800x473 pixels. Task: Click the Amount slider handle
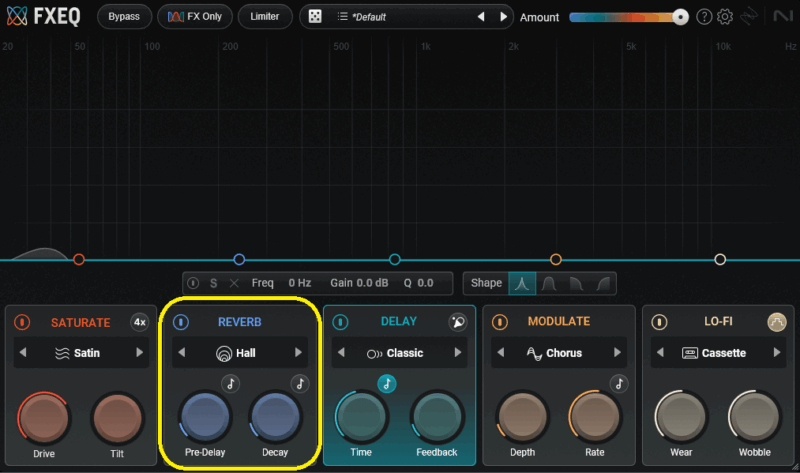tap(681, 17)
